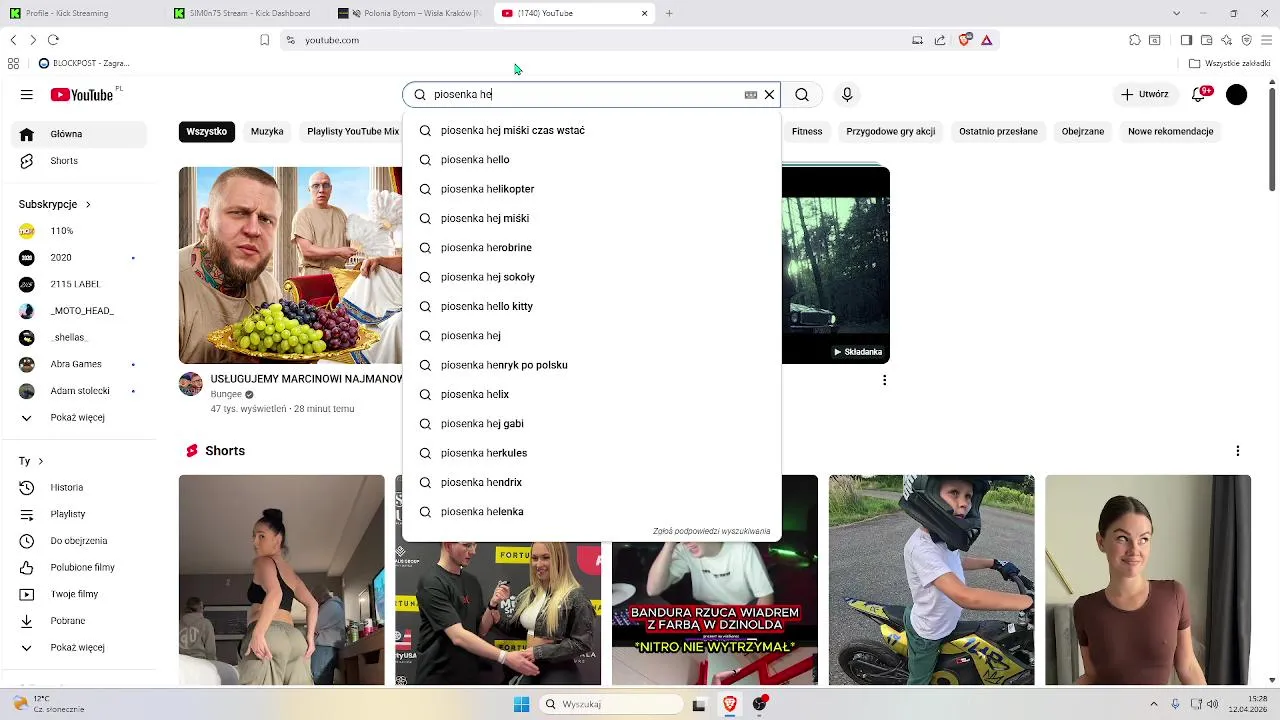
Task: Open Brave browser from the taskbar
Action: [x=729, y=704]
